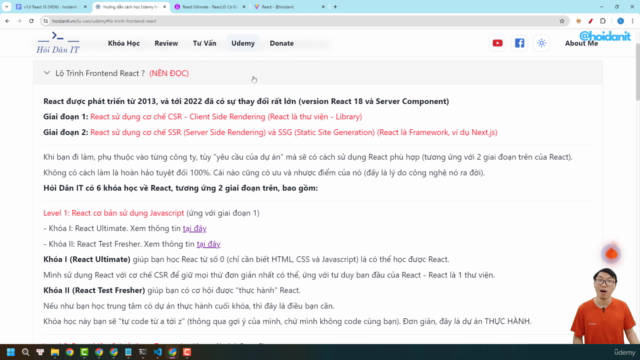Click the 'Khóa I (React Ultimate)' bold text
640x360 pixels.
[87, 259]
